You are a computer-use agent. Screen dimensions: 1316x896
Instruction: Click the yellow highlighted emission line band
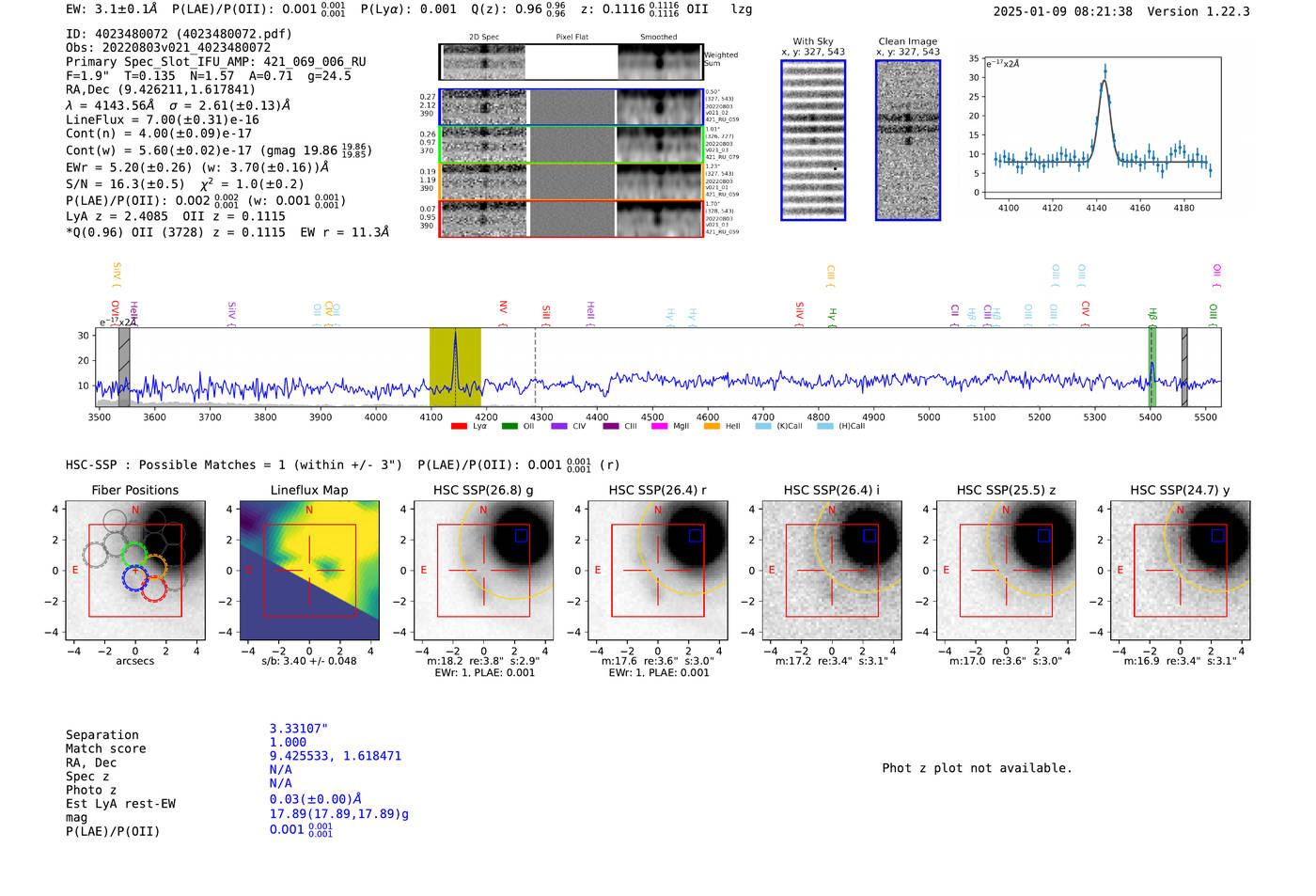point(455,367)
